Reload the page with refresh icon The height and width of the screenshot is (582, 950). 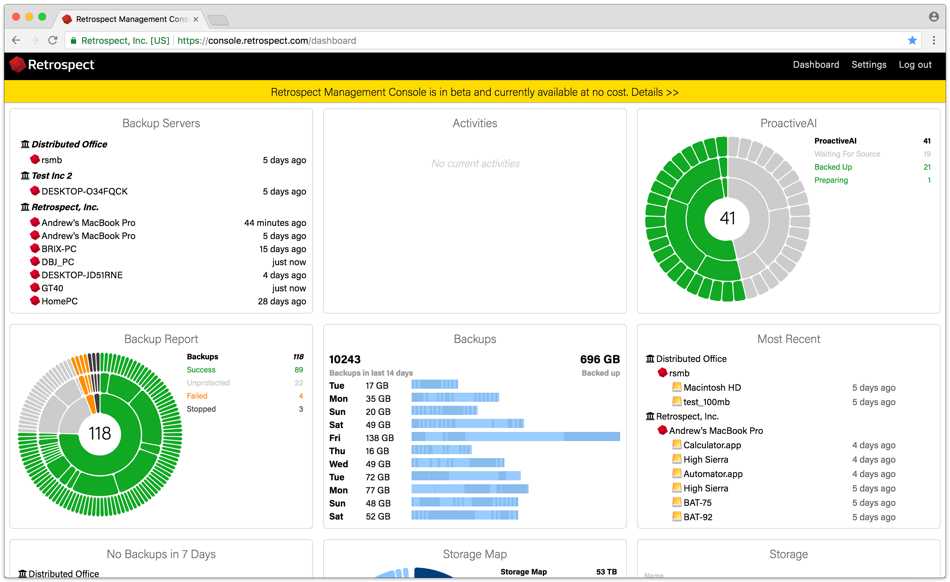point(53,41)
